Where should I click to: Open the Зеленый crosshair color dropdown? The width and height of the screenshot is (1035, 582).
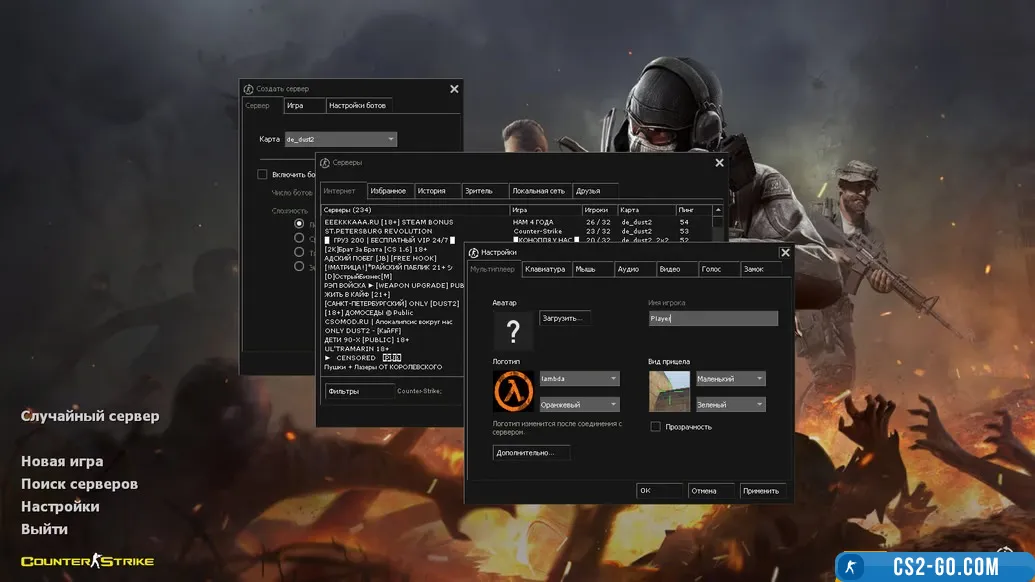(730, 404)
